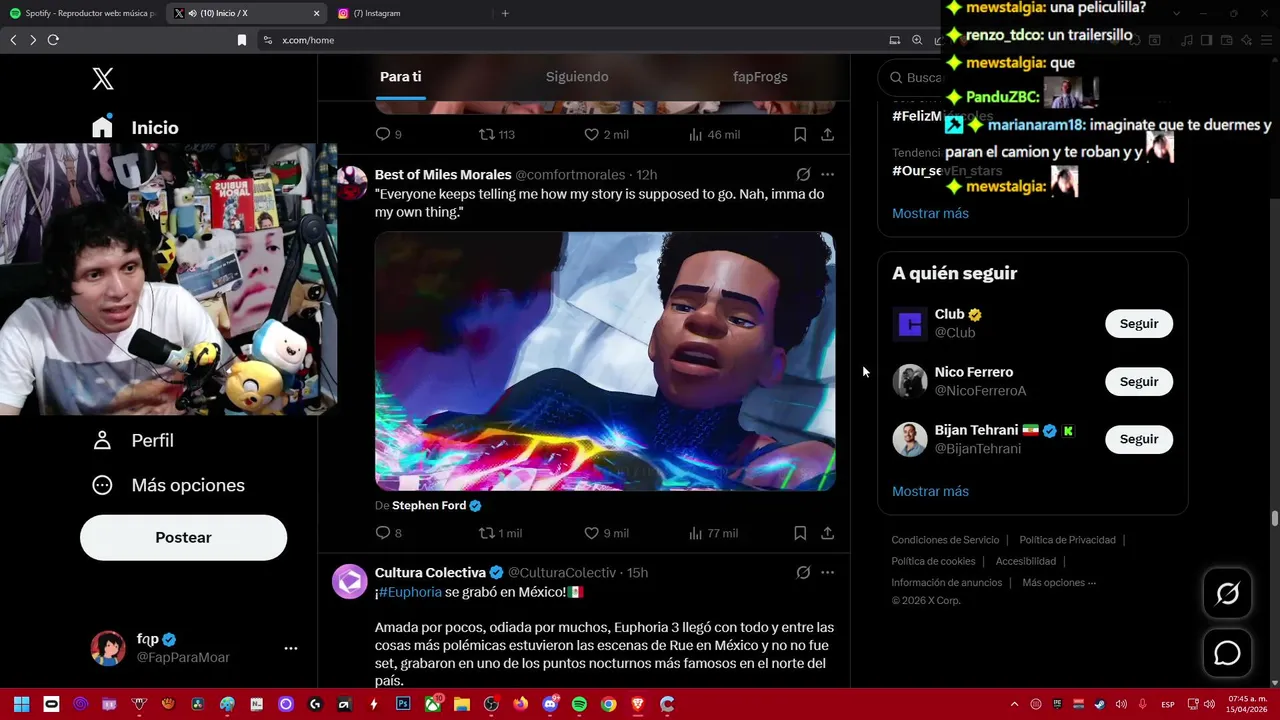Open Más opciones menu in sidebar
Viewport: 1280px width, 720px height.
[x=168, y=485]
